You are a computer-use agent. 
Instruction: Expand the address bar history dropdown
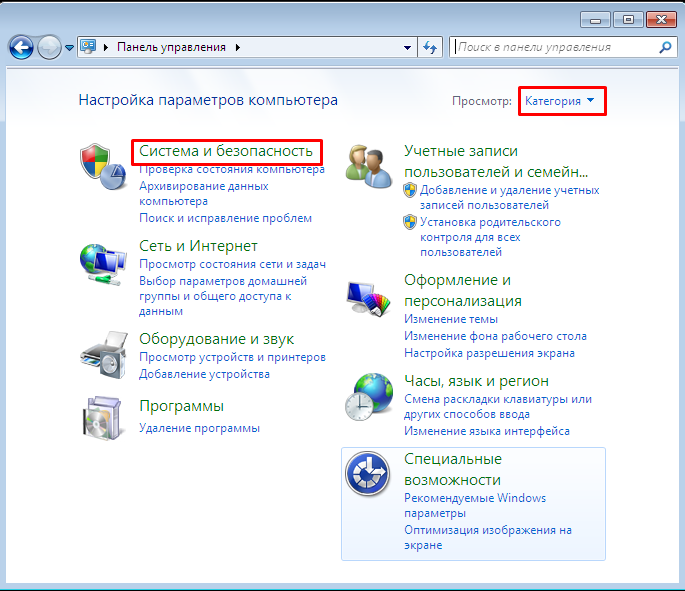point(407,47)
